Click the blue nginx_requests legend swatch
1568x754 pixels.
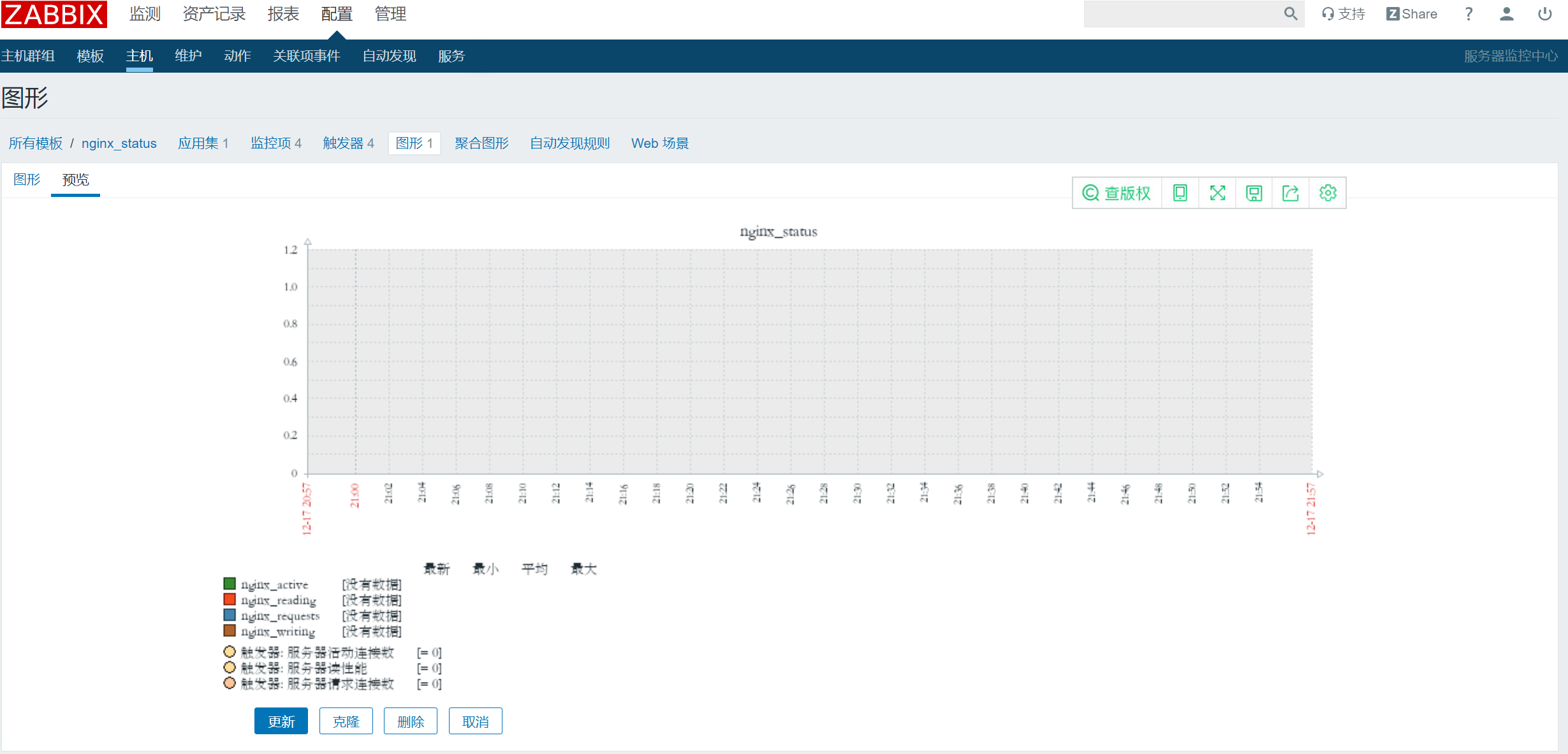click(x=230, y=615)
